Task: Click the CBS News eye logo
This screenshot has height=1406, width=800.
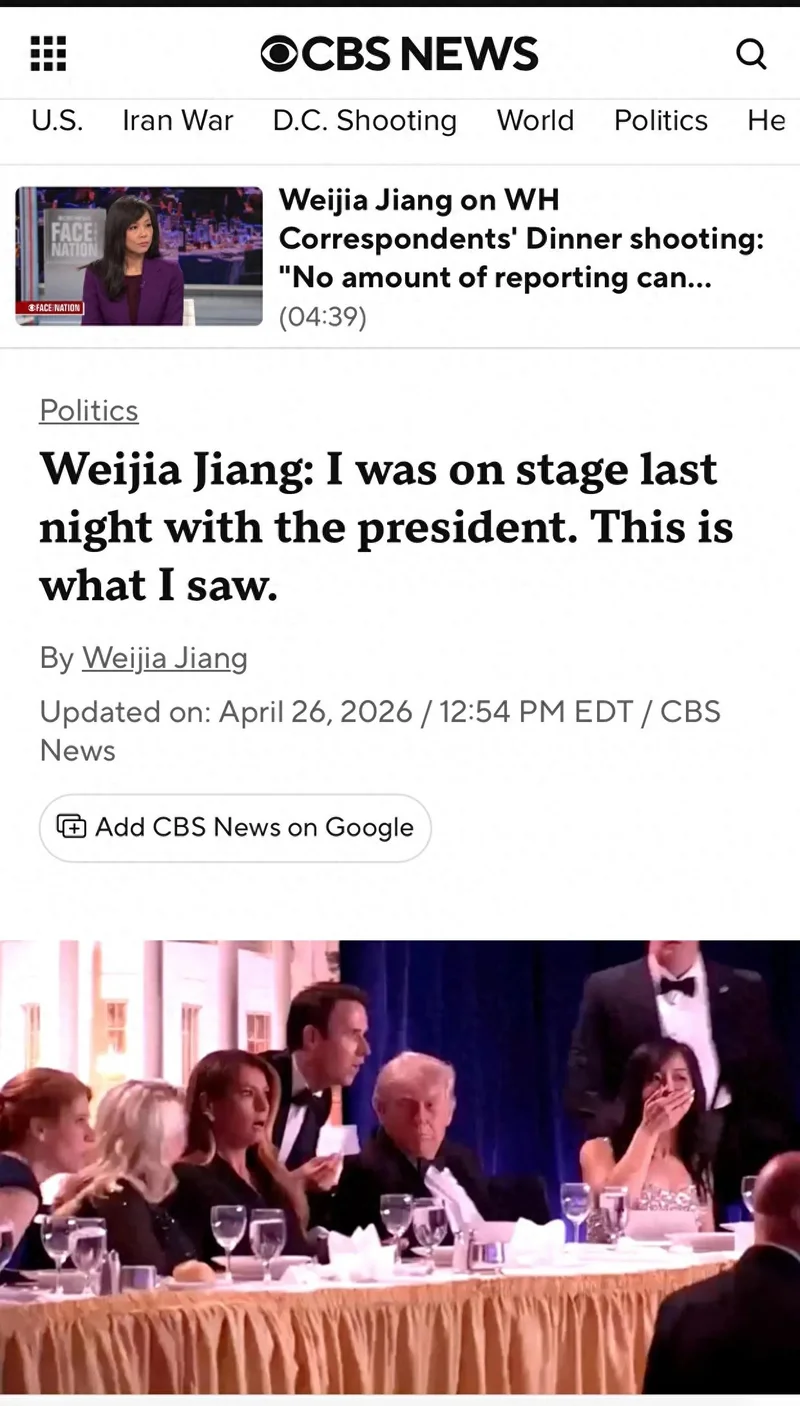Action: [x=280, y=53]
